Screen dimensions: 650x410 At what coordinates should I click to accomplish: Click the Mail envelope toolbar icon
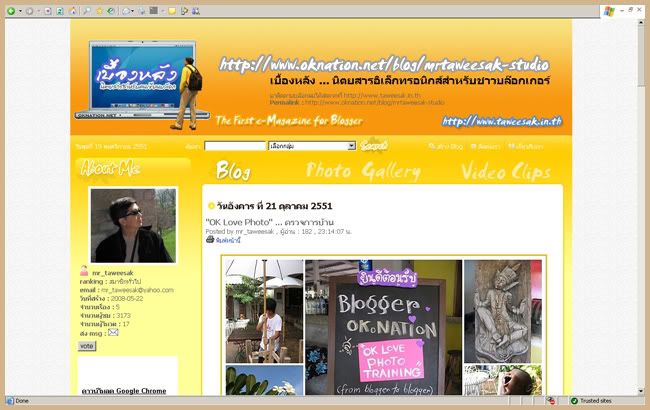click(x=126, y=11)
